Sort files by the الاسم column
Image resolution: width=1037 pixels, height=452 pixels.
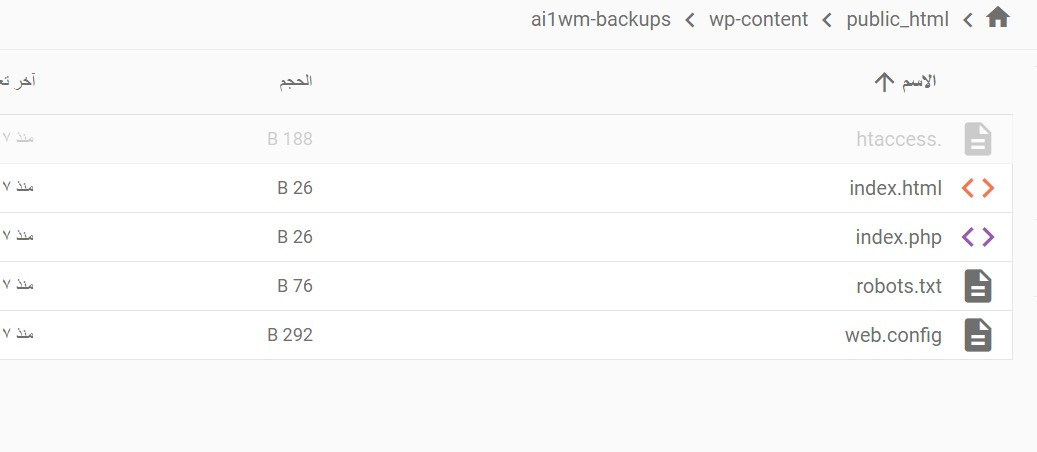click(x=919, y=82)
